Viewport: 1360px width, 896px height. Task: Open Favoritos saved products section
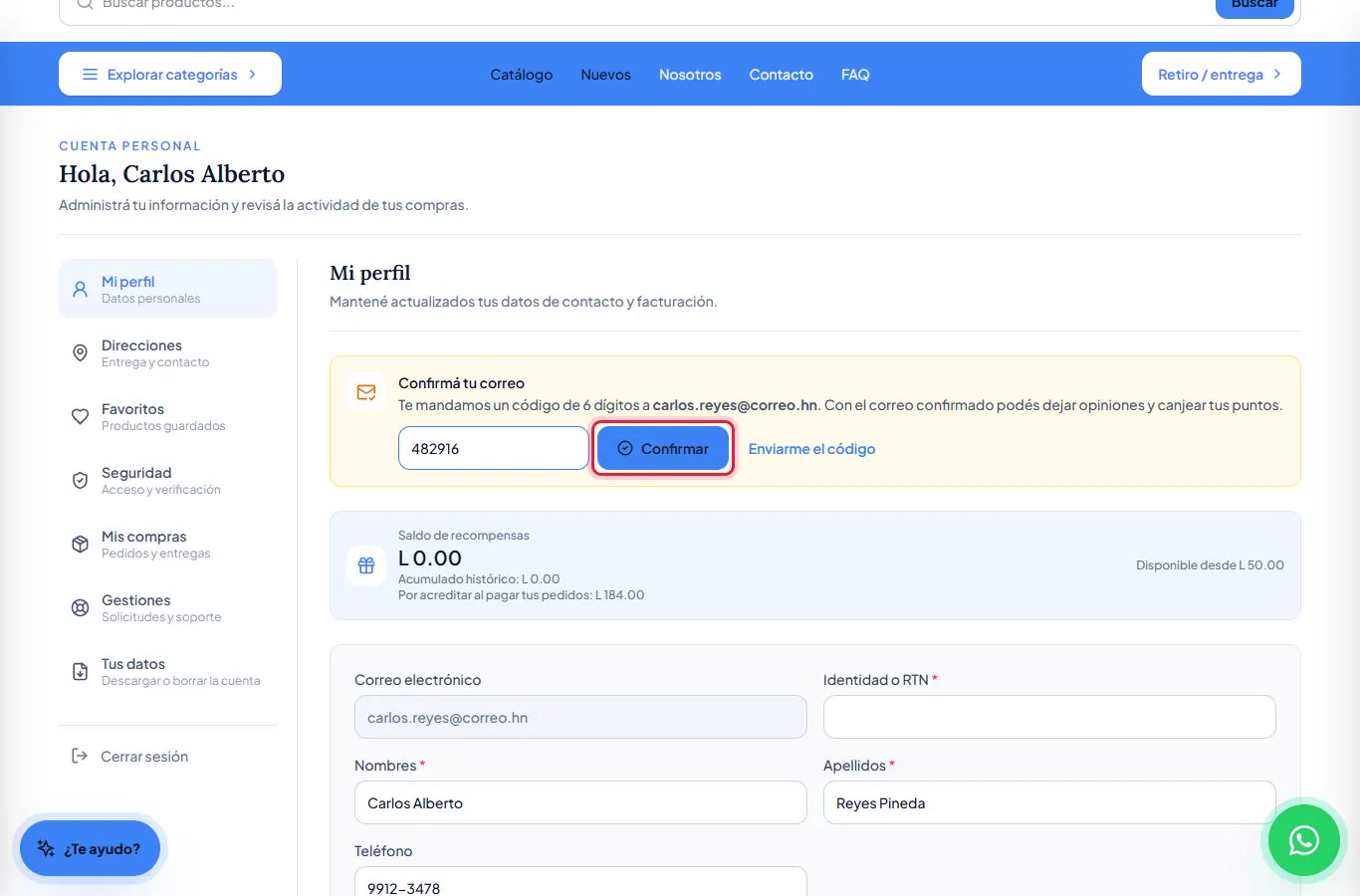(167, 417)
